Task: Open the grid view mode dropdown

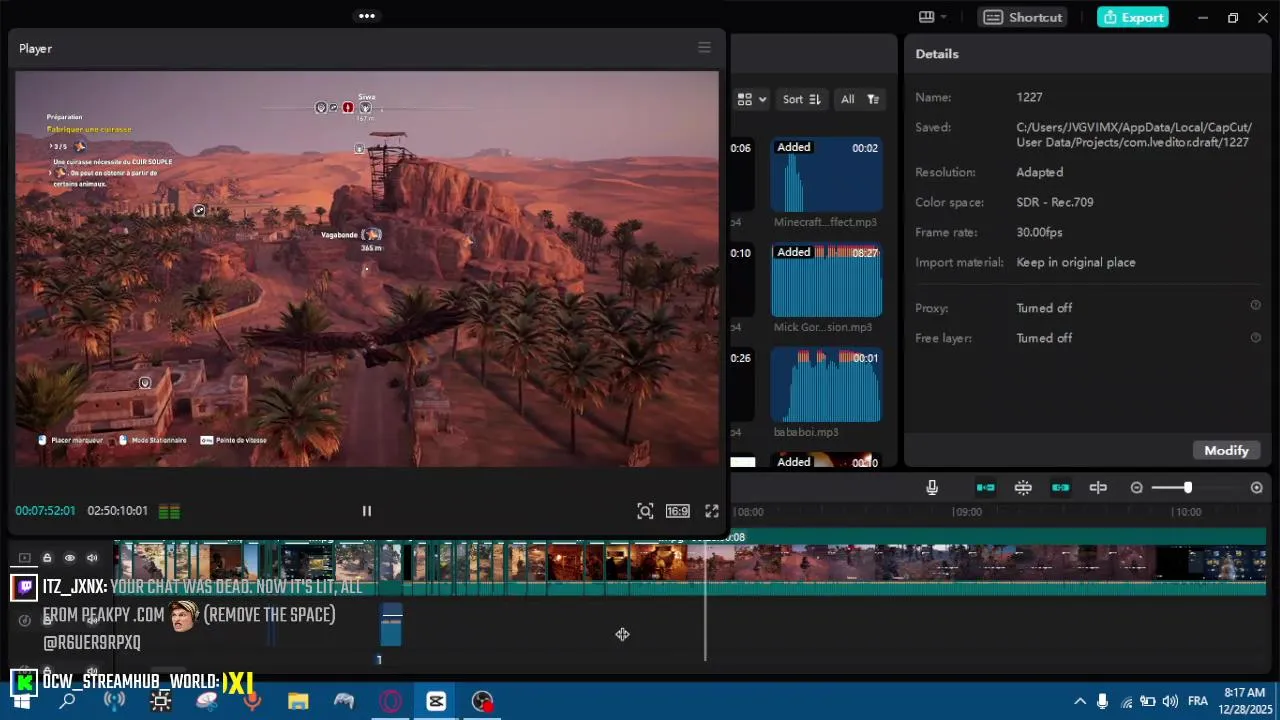Action: coord(752,99)
